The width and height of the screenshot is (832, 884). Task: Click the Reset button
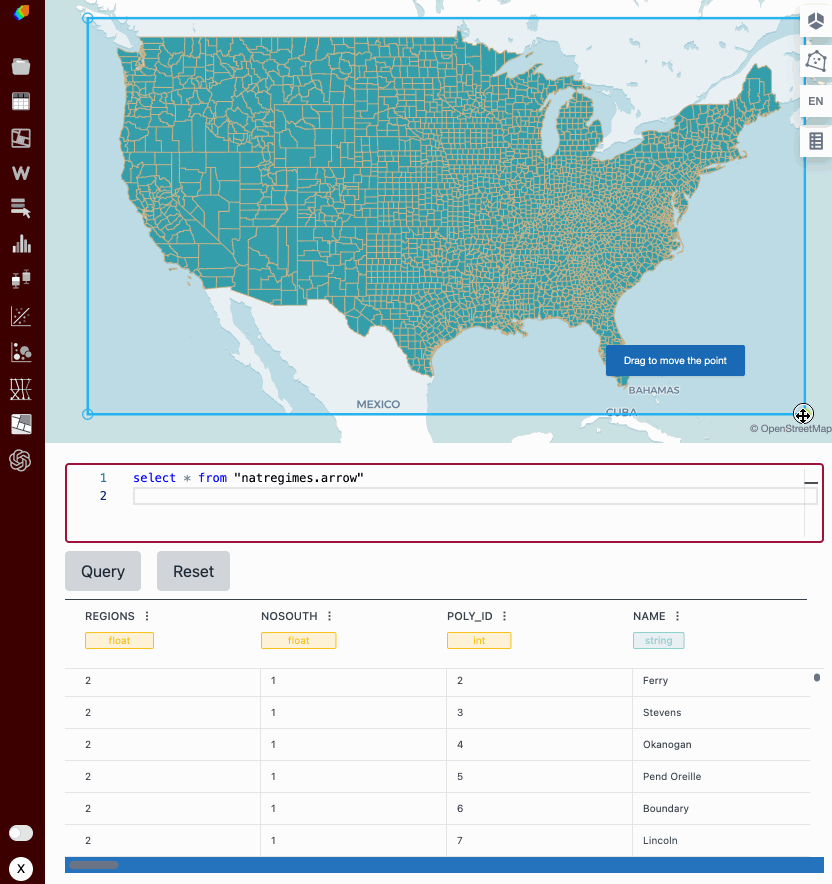[x=193, y=571]
